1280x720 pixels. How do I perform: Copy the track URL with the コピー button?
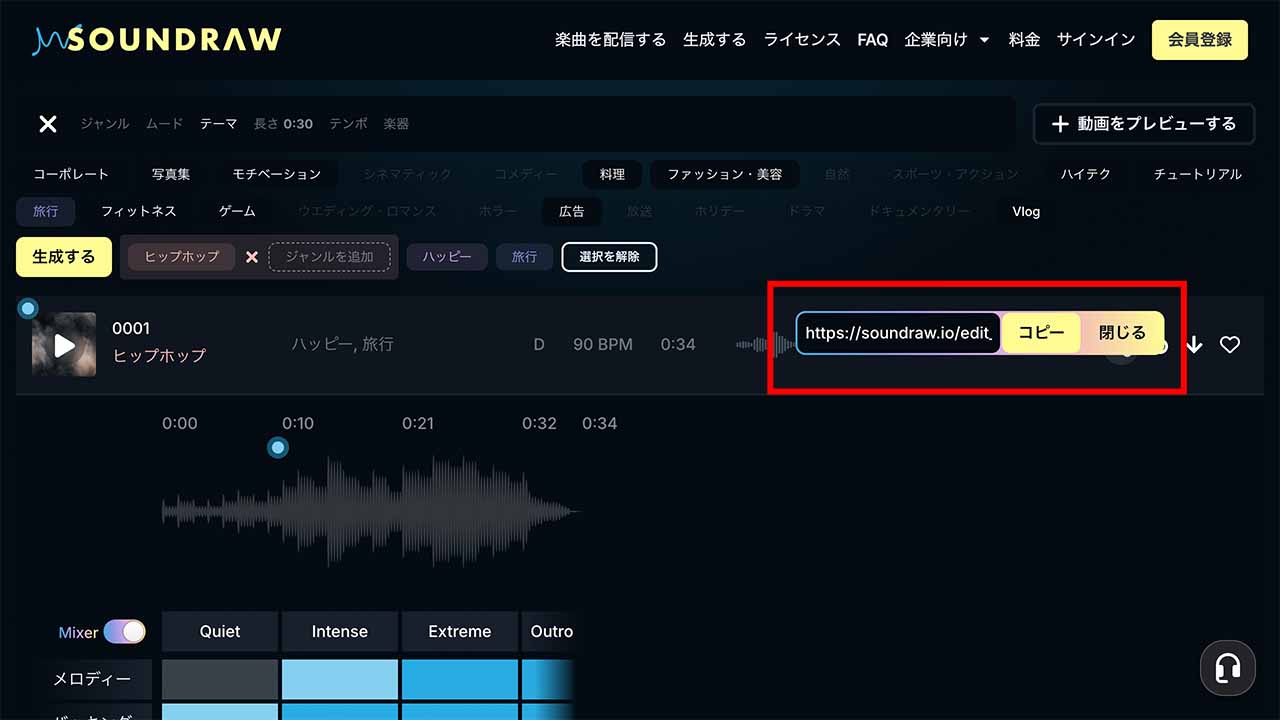tap(1041, 332)
